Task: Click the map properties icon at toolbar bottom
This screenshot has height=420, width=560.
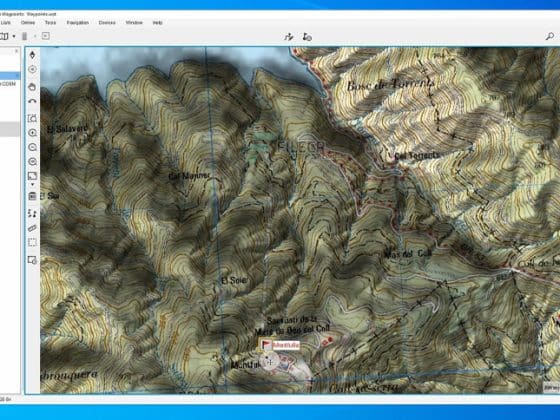Action: [x=32, y=260]
